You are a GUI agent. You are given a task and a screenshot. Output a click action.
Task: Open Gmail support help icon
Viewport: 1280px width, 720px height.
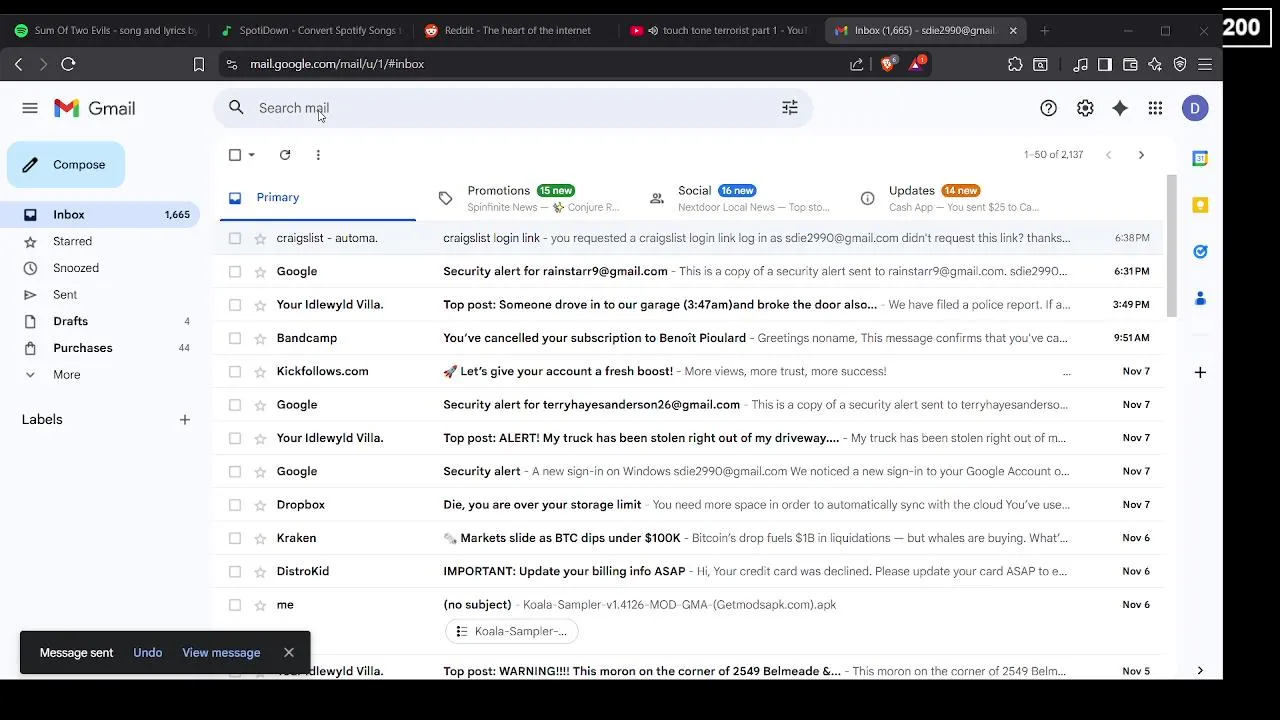[x=1048, y=108]
